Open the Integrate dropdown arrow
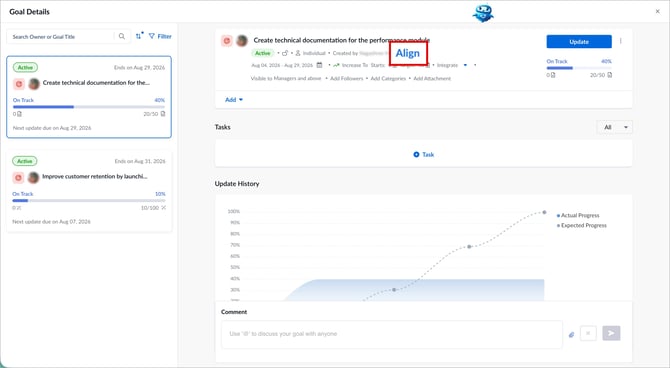The width and height of the screenshot is (670, 368). point(465,65)
